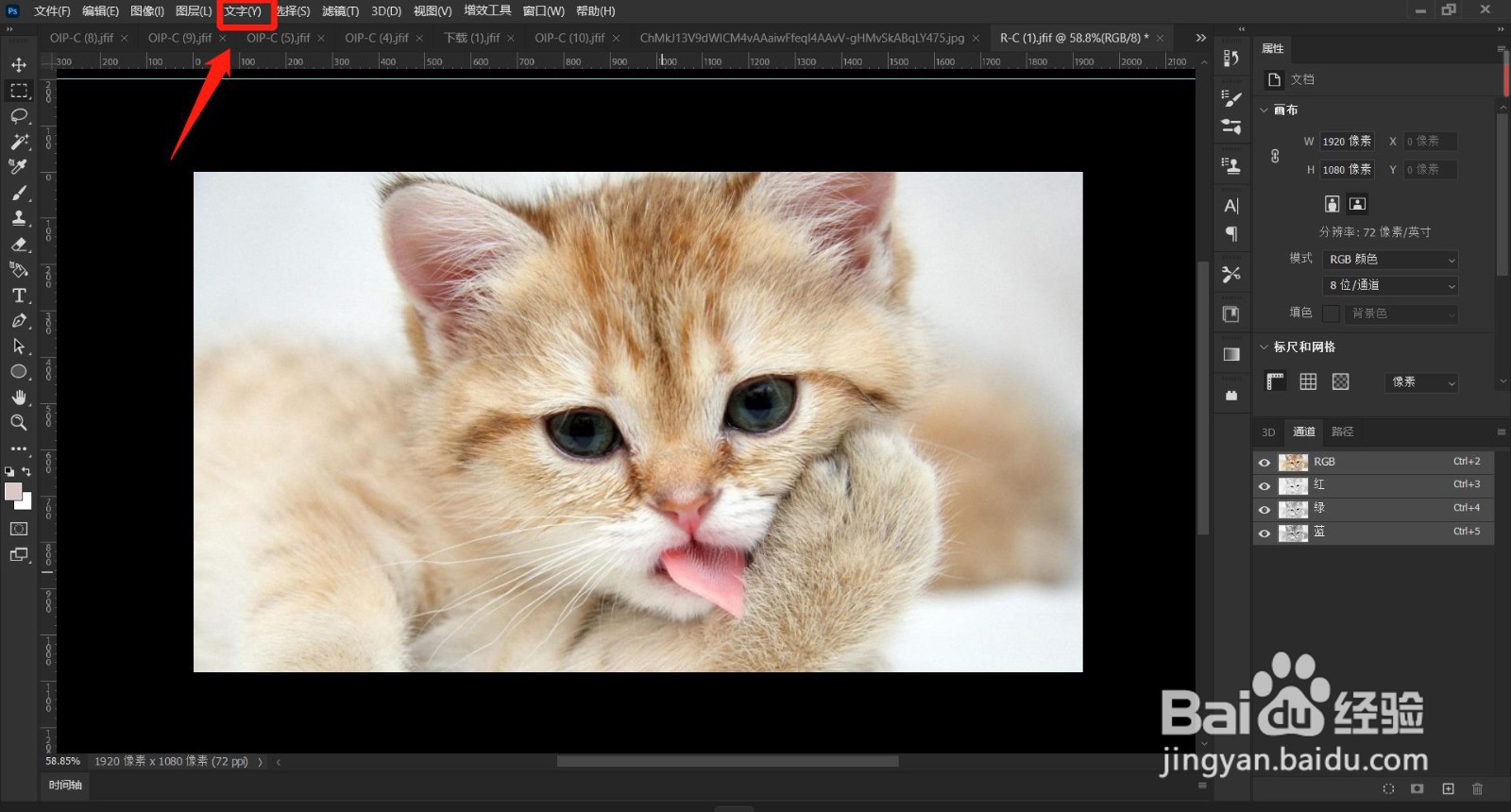Open 模式 RGB 颜色 dropdown
Image resolution: width=1511 pixels, height=812 pixels.
[x=1391, y=260]
